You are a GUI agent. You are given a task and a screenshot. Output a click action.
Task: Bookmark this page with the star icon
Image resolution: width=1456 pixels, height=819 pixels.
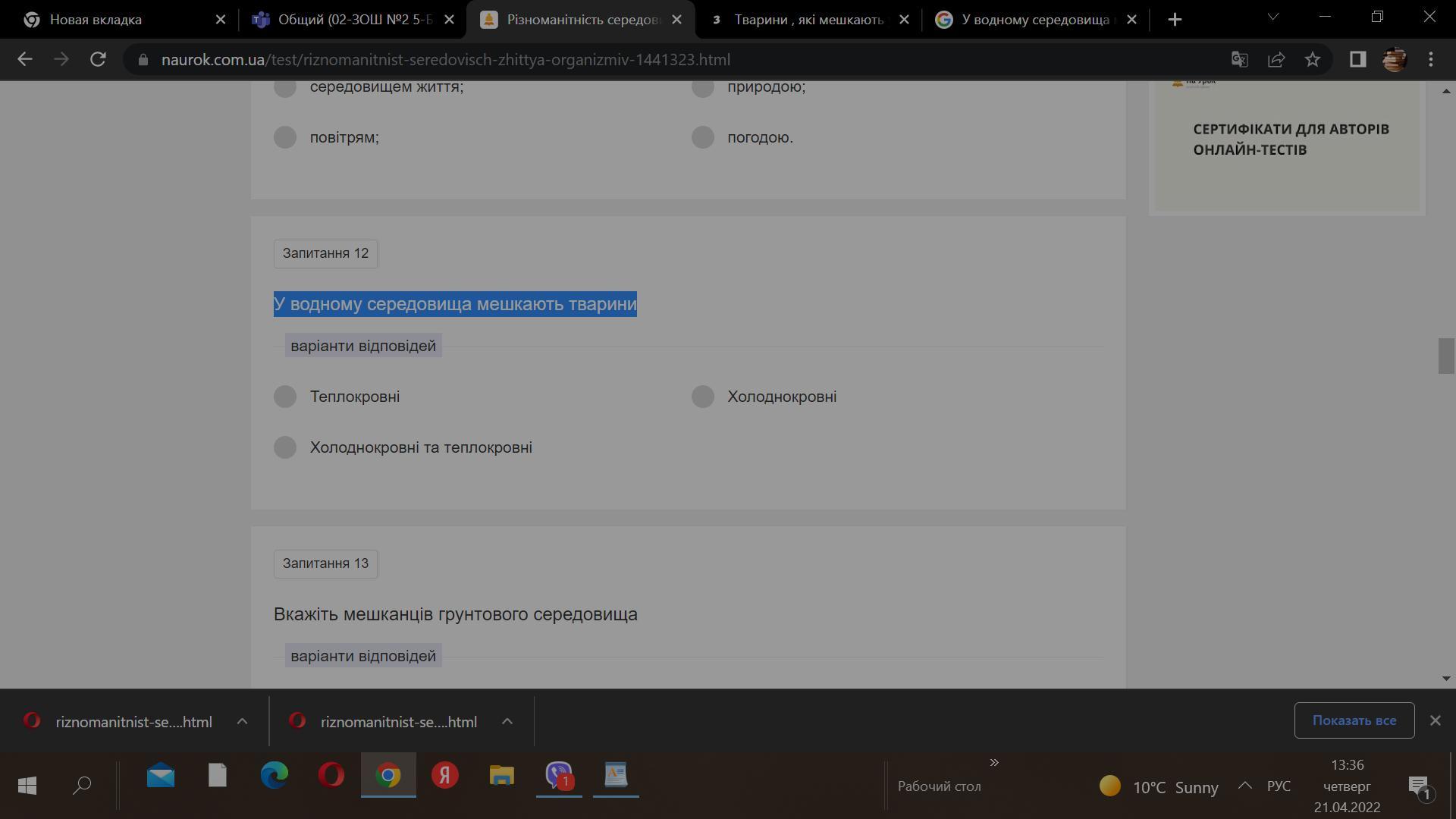click(x=1313, y=59)
